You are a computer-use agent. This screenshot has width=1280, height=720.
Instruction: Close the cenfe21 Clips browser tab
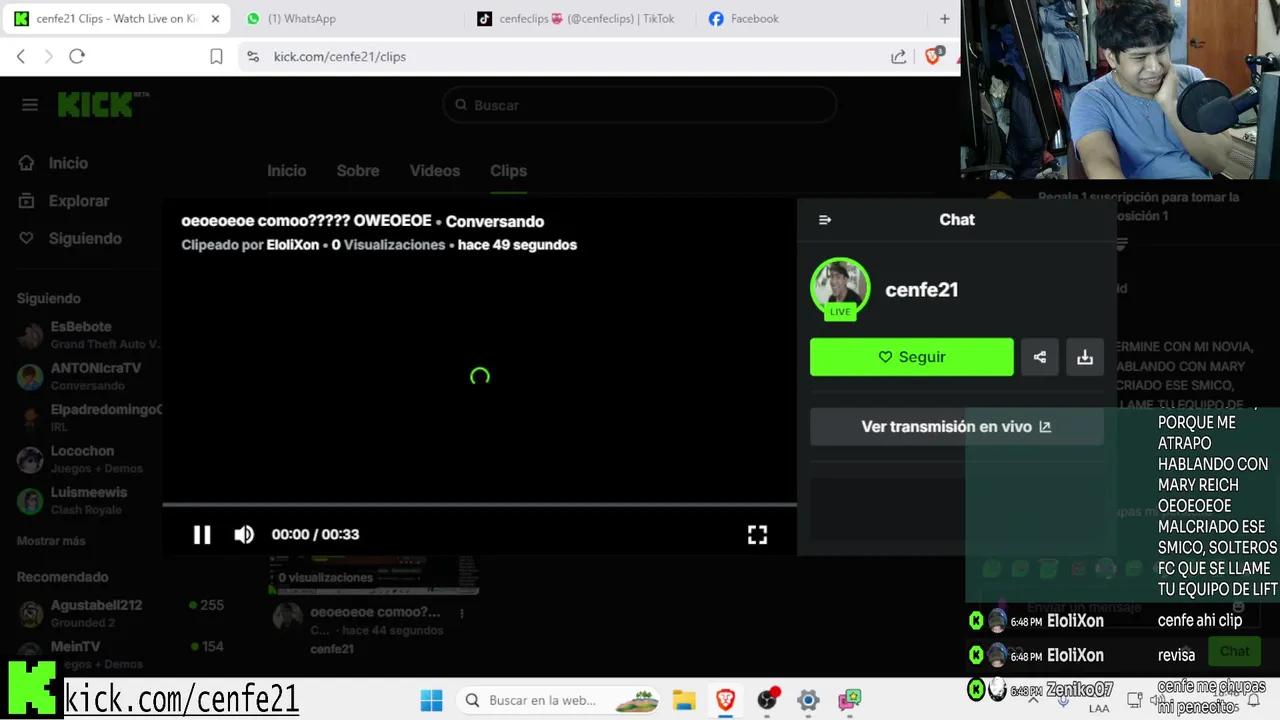click(215, 19)
